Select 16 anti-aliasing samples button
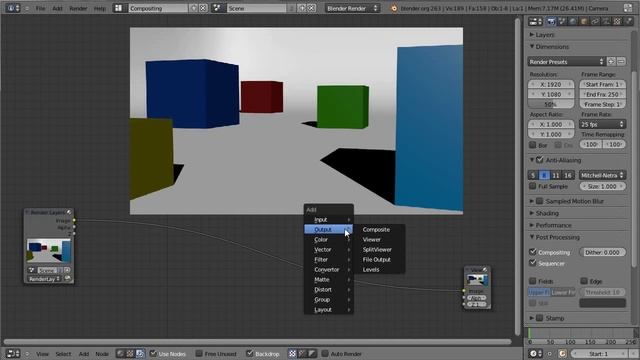Screen dimensions: 640x360 pyautogui.click(x=568, y=175)
